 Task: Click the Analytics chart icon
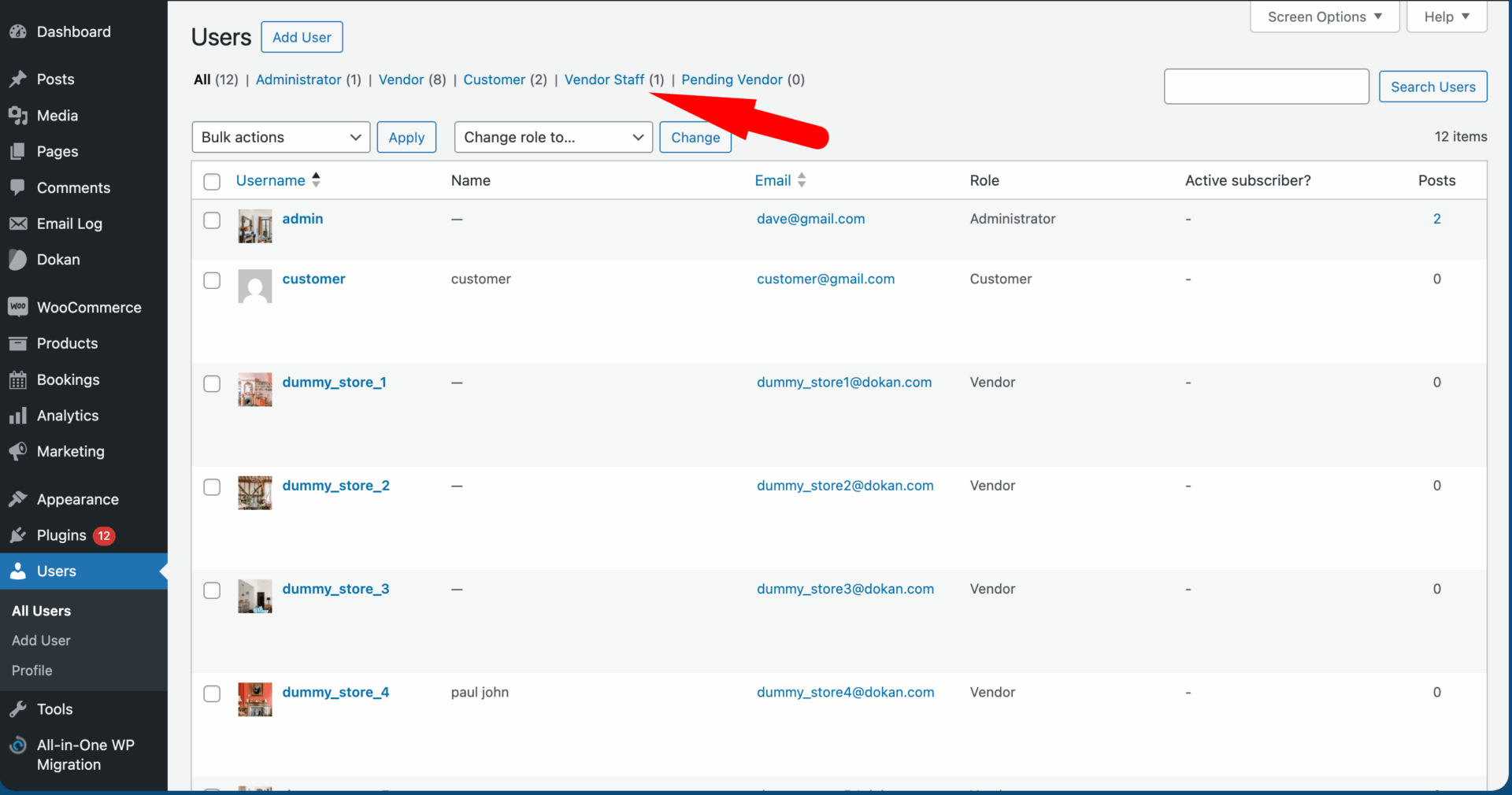click(19, 416)
